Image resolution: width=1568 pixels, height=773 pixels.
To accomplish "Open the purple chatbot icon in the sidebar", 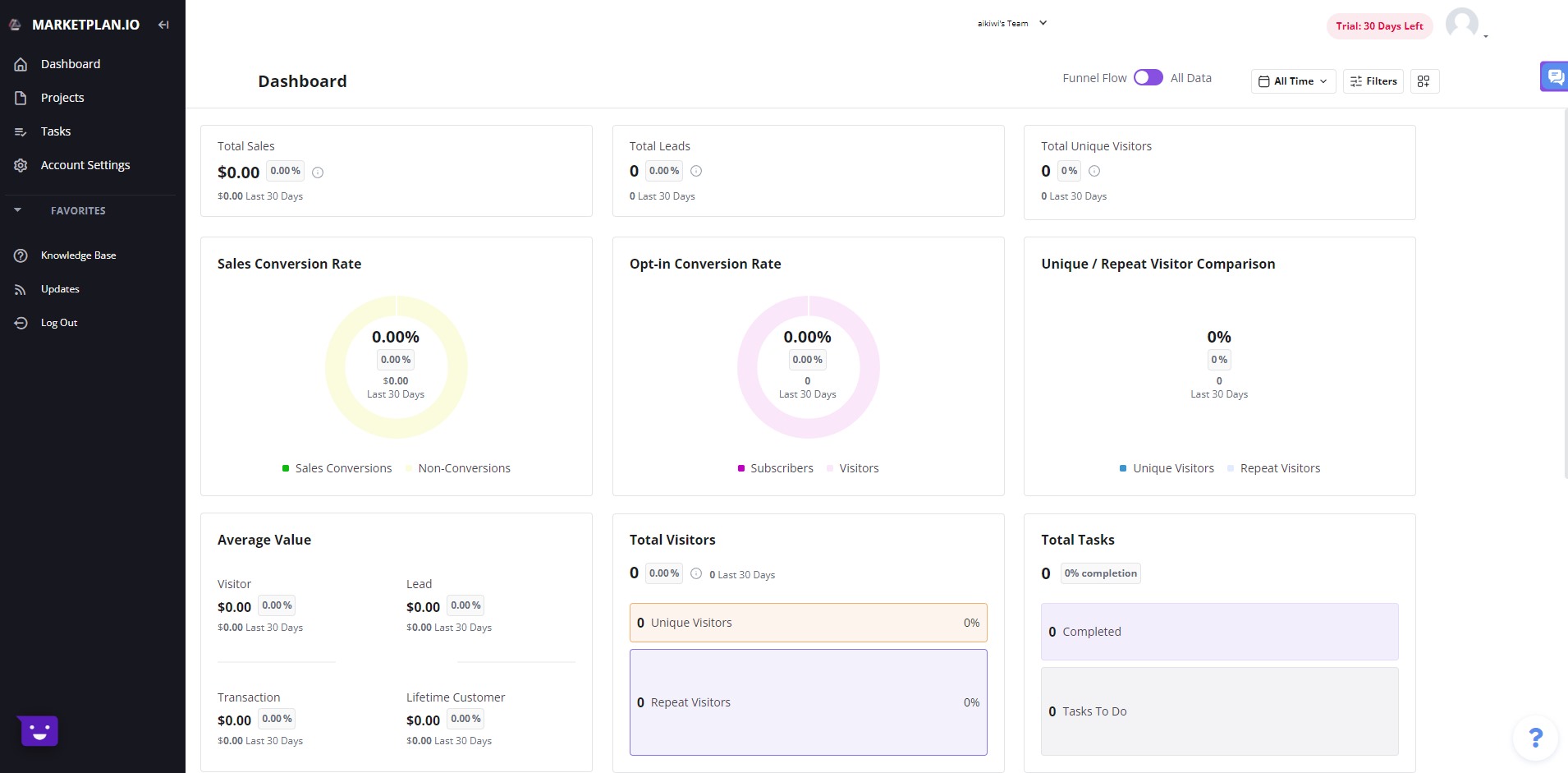I will [39, 730].
